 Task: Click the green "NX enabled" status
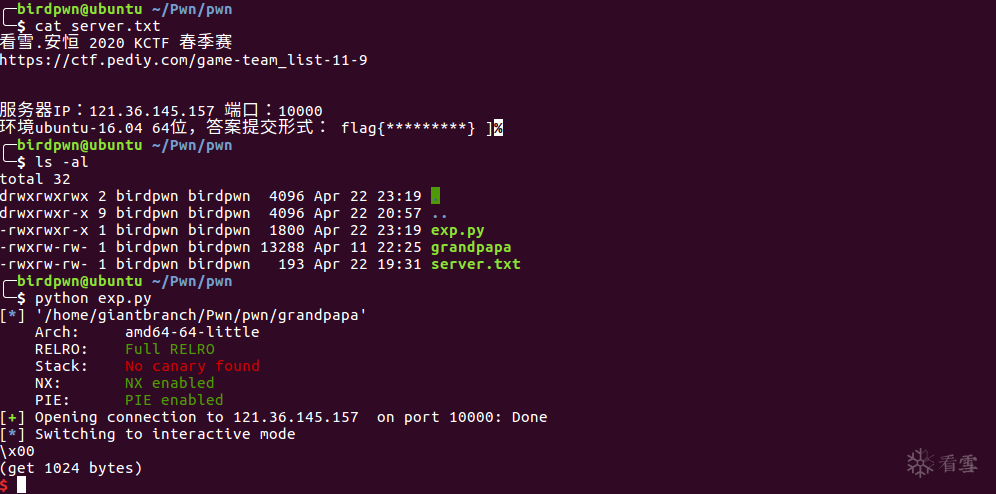tap(169, 383)
